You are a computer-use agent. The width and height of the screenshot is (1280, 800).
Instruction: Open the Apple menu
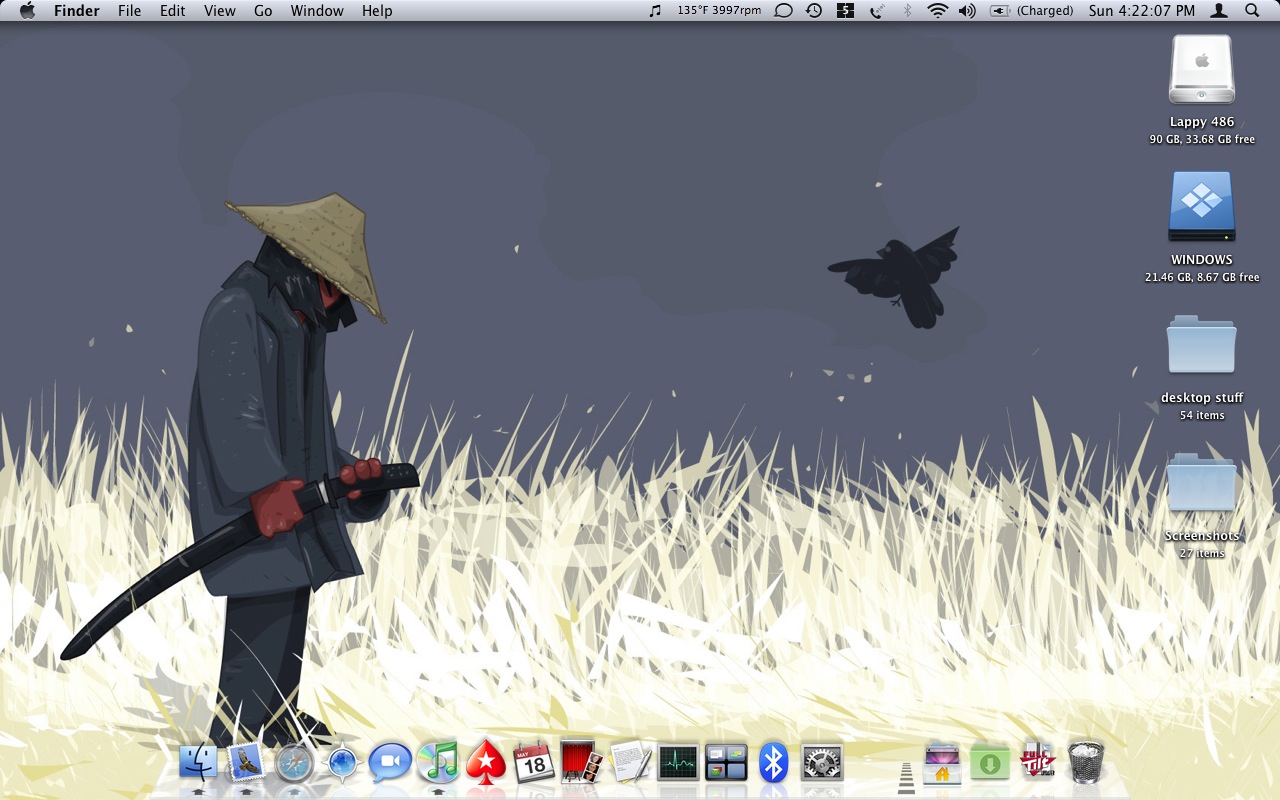pyautogui.click(x=27, y=10)
